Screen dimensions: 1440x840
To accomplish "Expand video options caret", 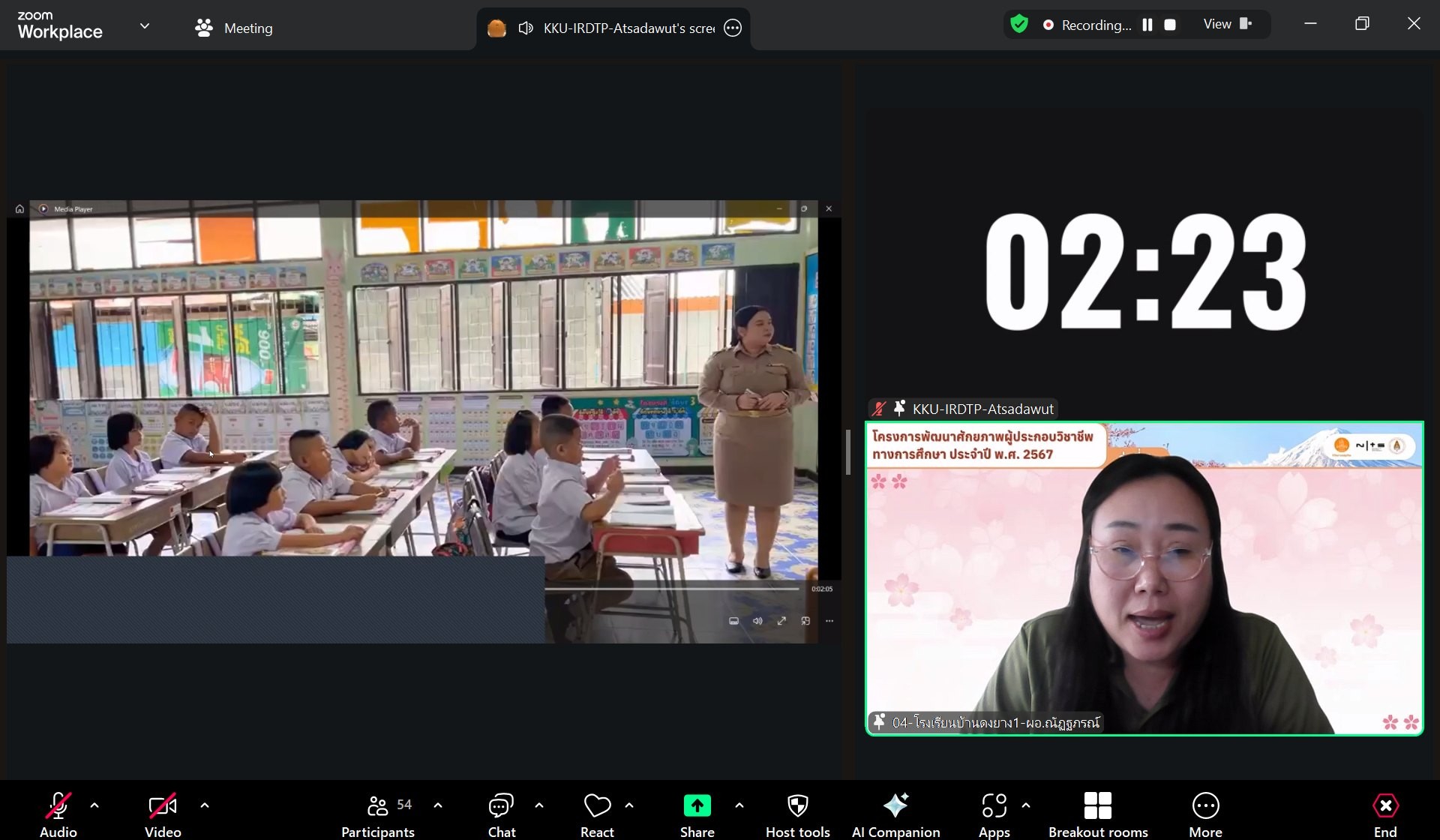I will pos(205,805).
